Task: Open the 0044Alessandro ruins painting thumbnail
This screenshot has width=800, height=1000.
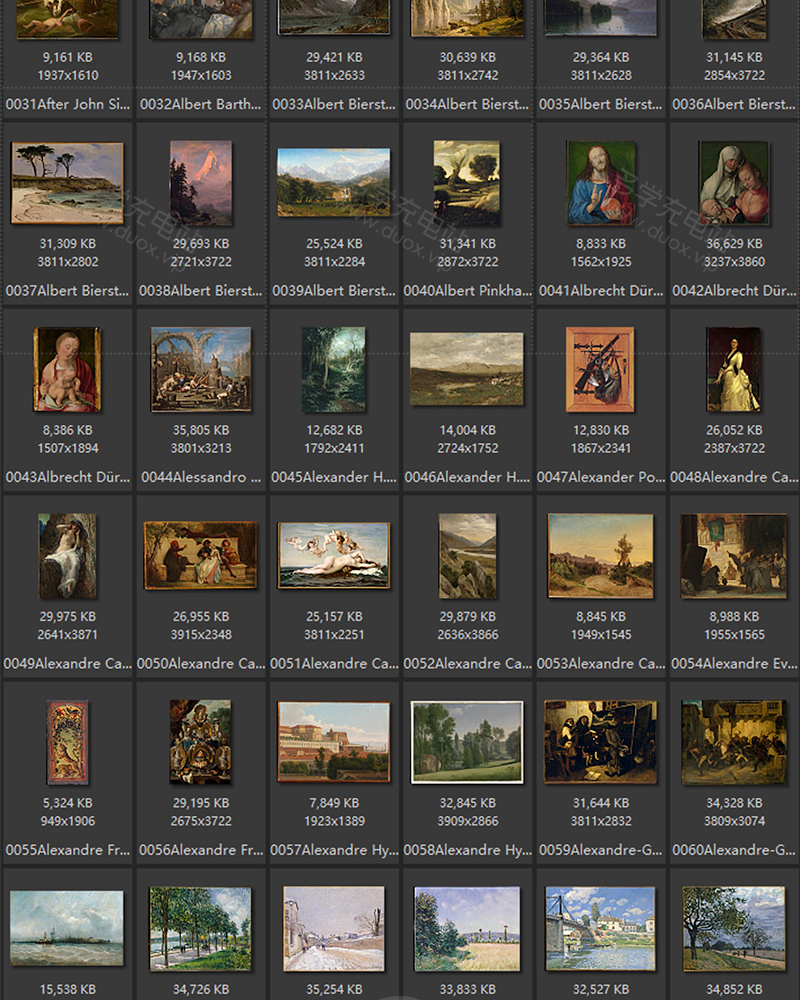Action: click(200, 369)
